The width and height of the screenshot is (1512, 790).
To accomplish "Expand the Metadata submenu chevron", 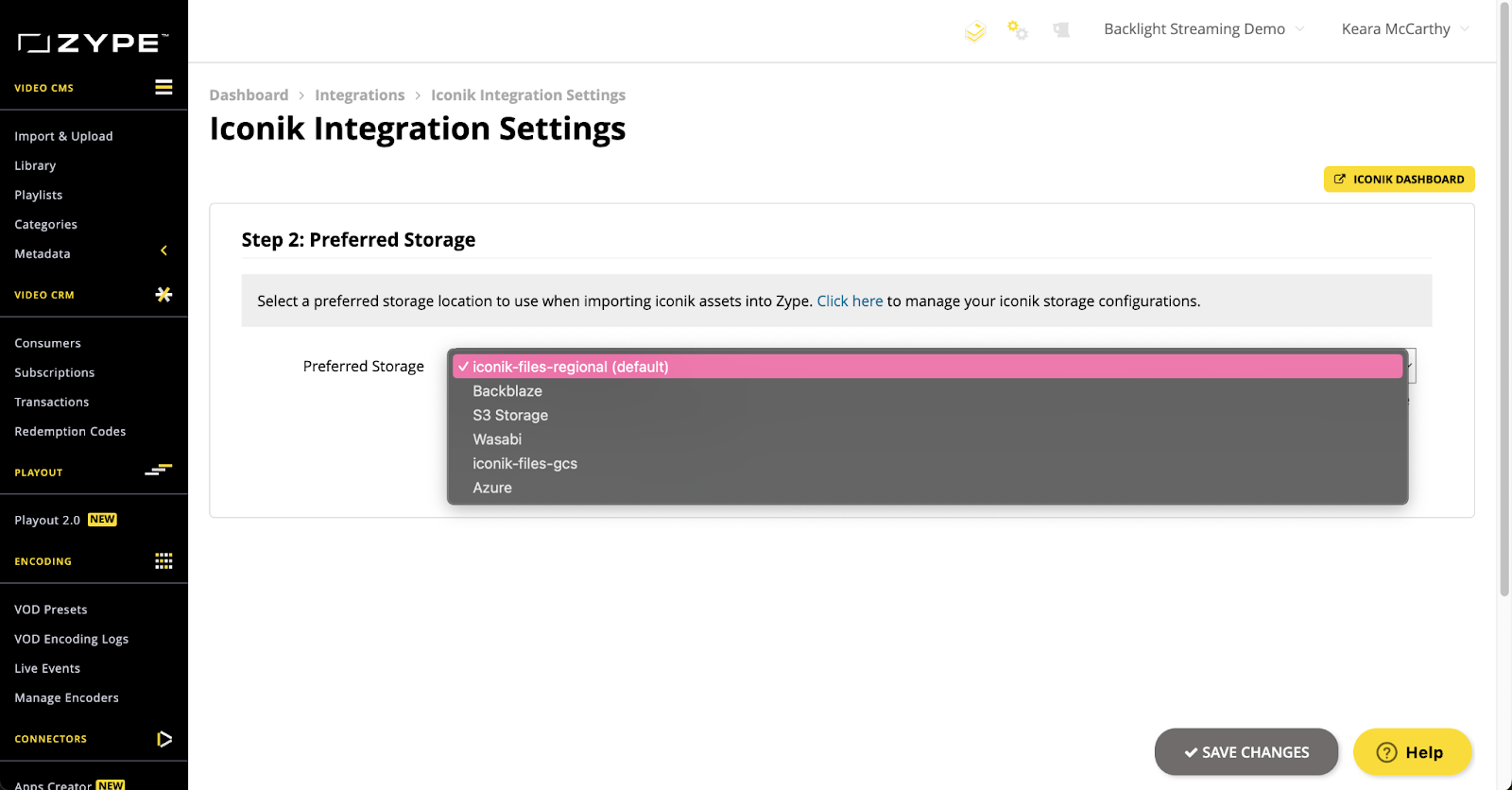I will click(163, 250).
